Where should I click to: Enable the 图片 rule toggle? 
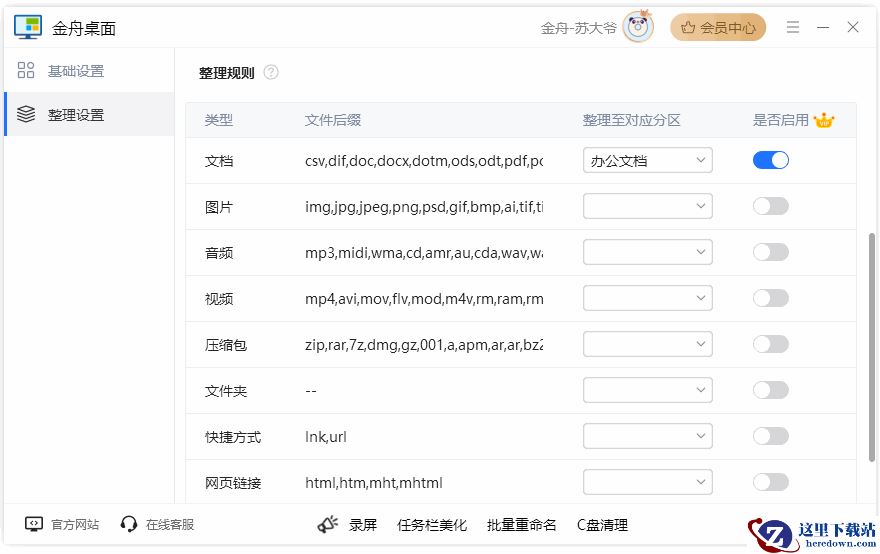click(771, 207)
